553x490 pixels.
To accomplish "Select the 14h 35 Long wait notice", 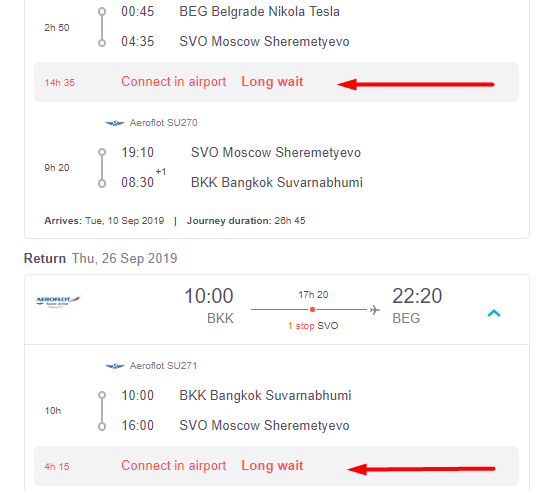I will point(276,82).
